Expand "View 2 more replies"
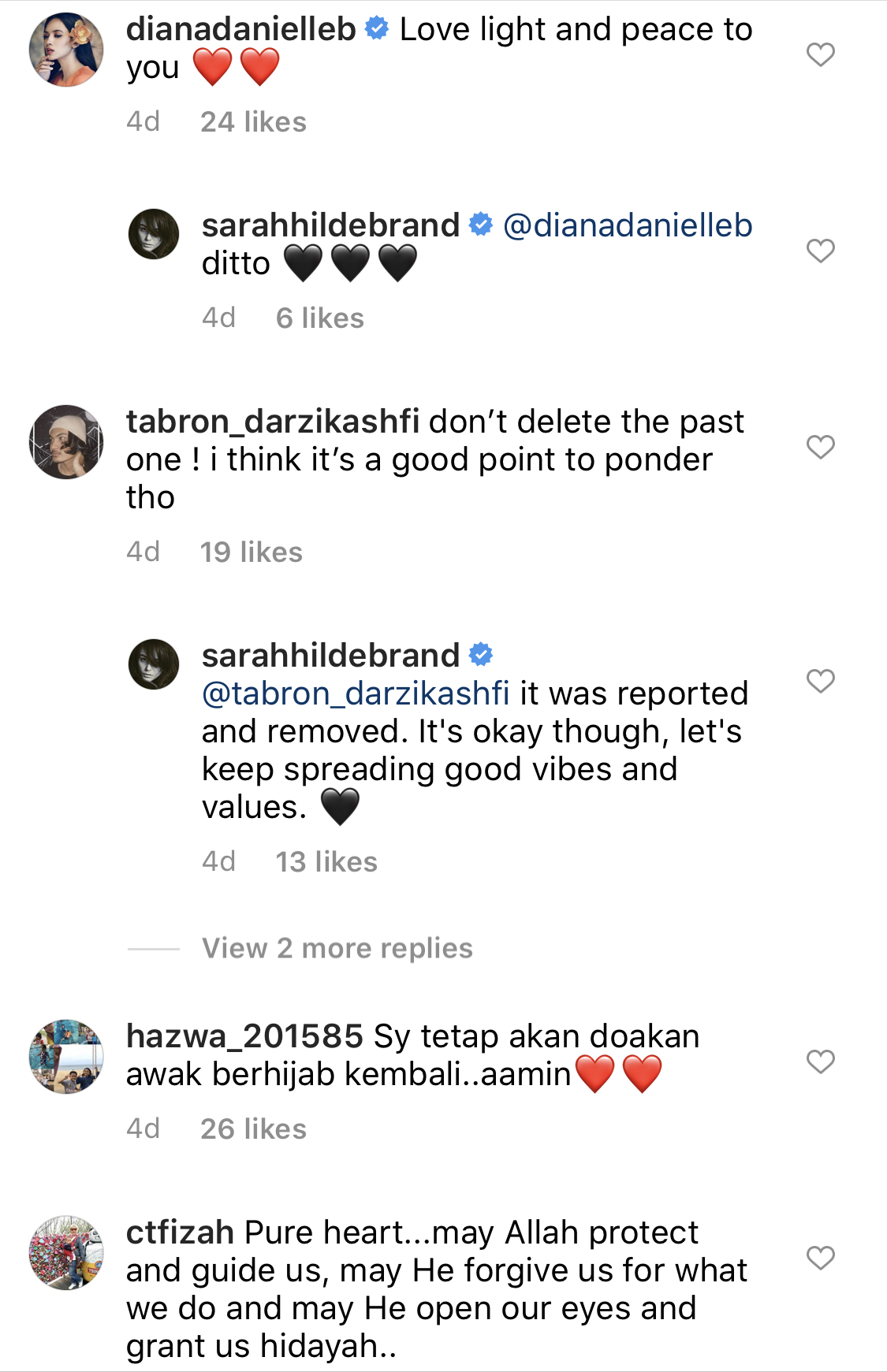Screen dimensions: 887x1372 [337, 948]
